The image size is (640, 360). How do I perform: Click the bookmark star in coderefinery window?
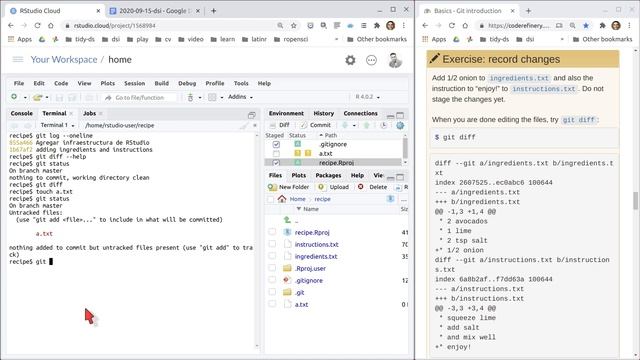(586, 25)
